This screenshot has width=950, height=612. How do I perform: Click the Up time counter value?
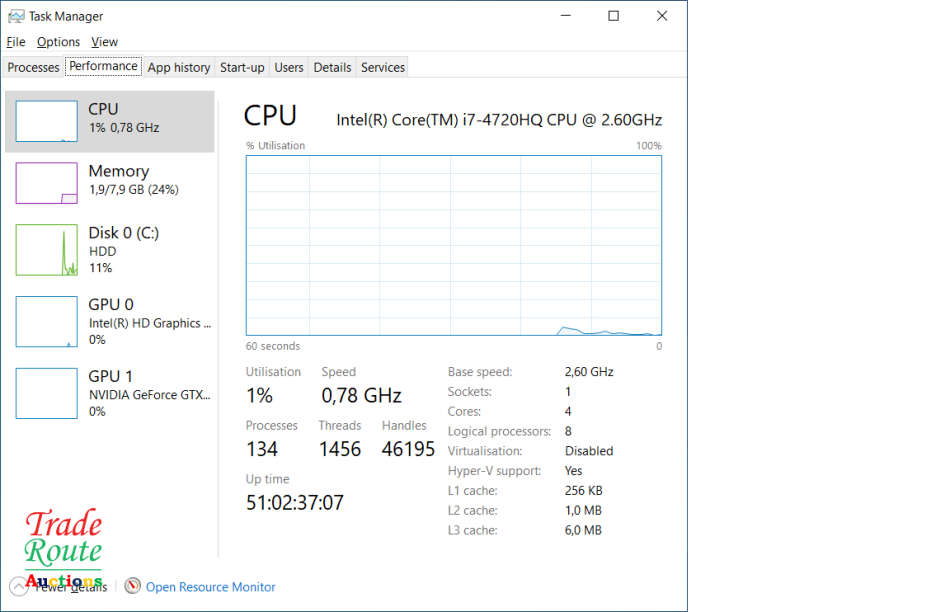coord(294,503)
